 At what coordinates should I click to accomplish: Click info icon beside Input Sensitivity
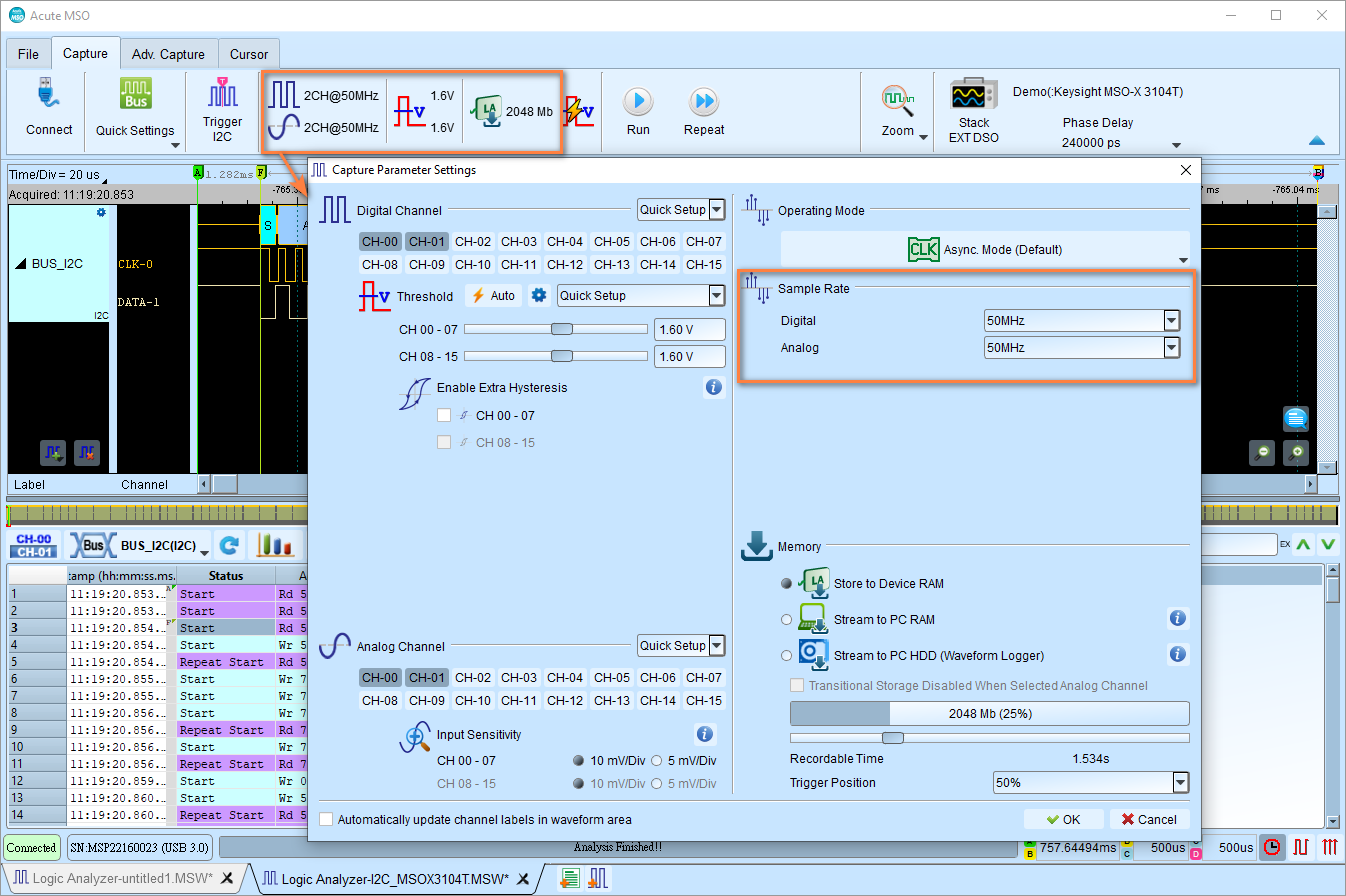pyautogui.click(x=704, y=734)
